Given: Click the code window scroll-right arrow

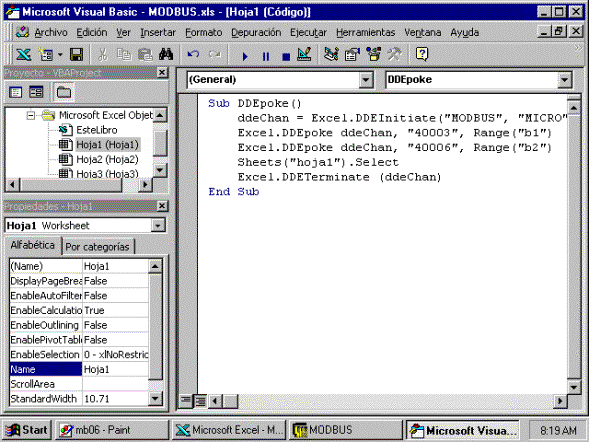Looking at the screenshot, I should coord(559,401).
